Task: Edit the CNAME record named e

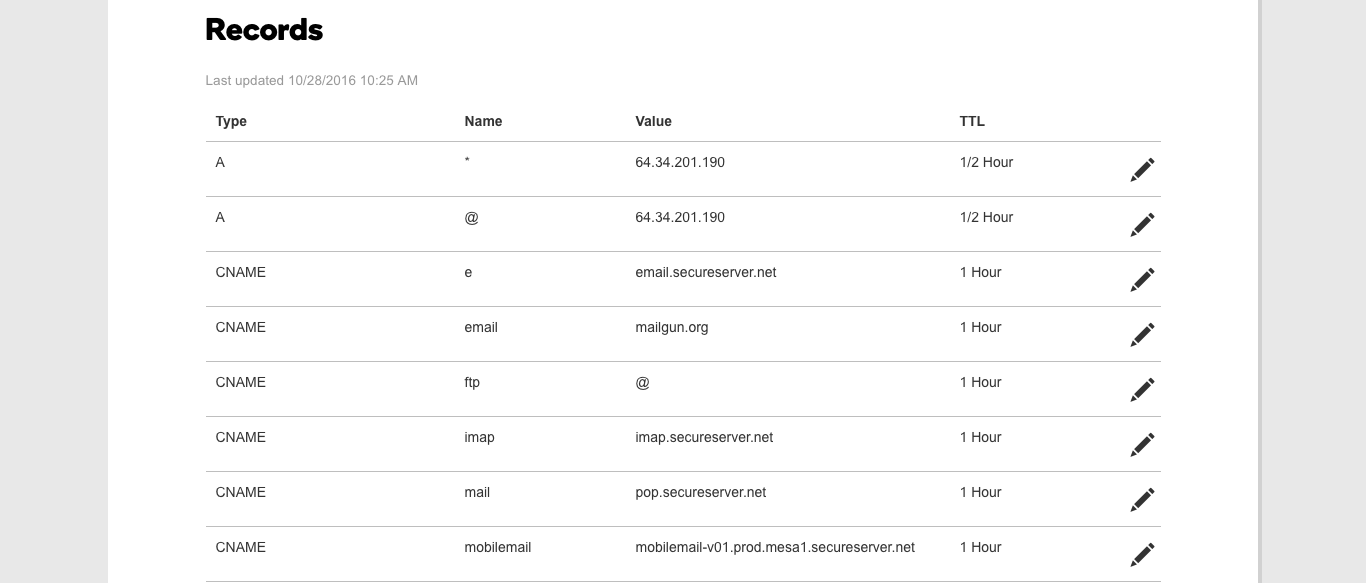Action: [1142, 280]
